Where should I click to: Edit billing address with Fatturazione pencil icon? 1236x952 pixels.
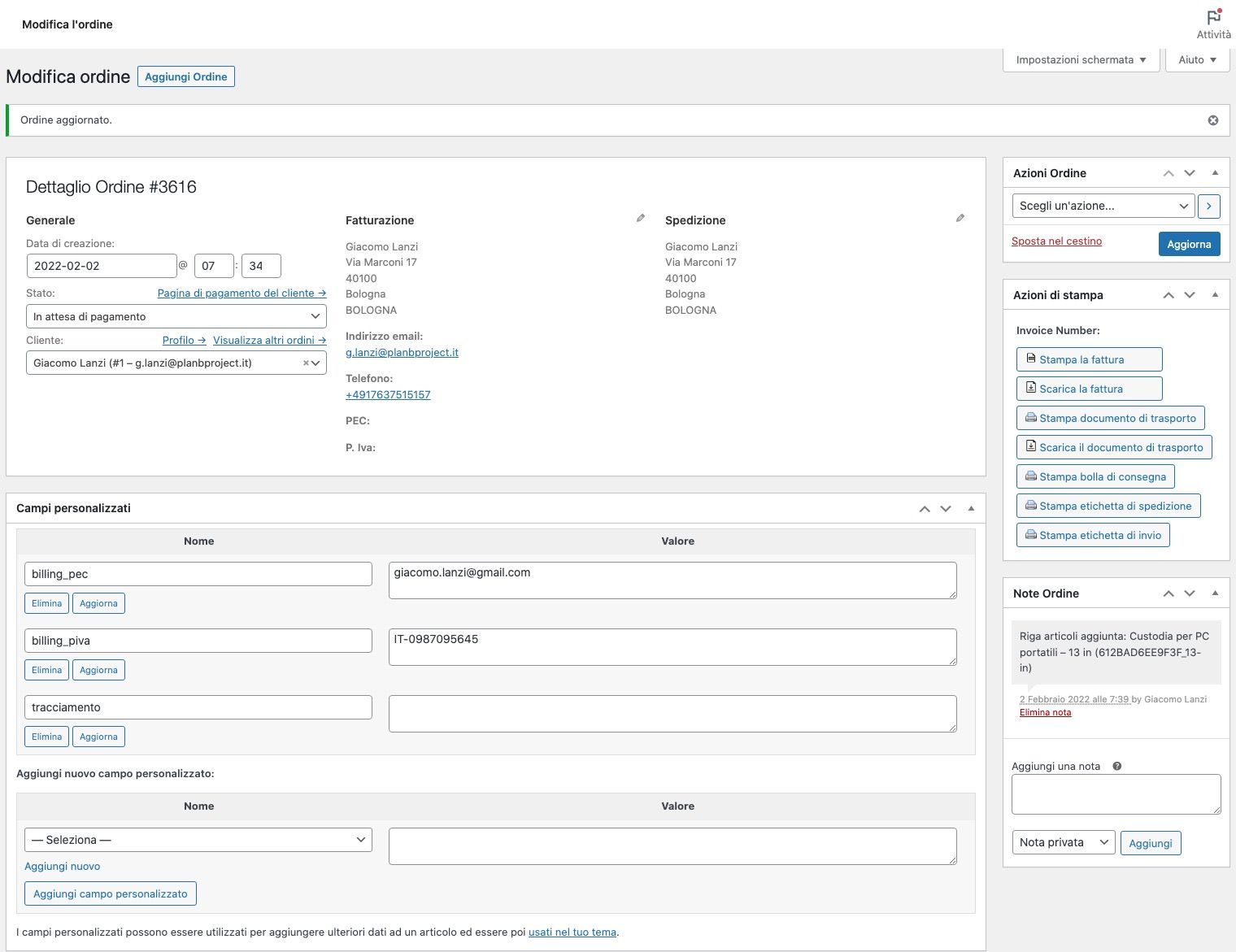[x=641, y=219]
